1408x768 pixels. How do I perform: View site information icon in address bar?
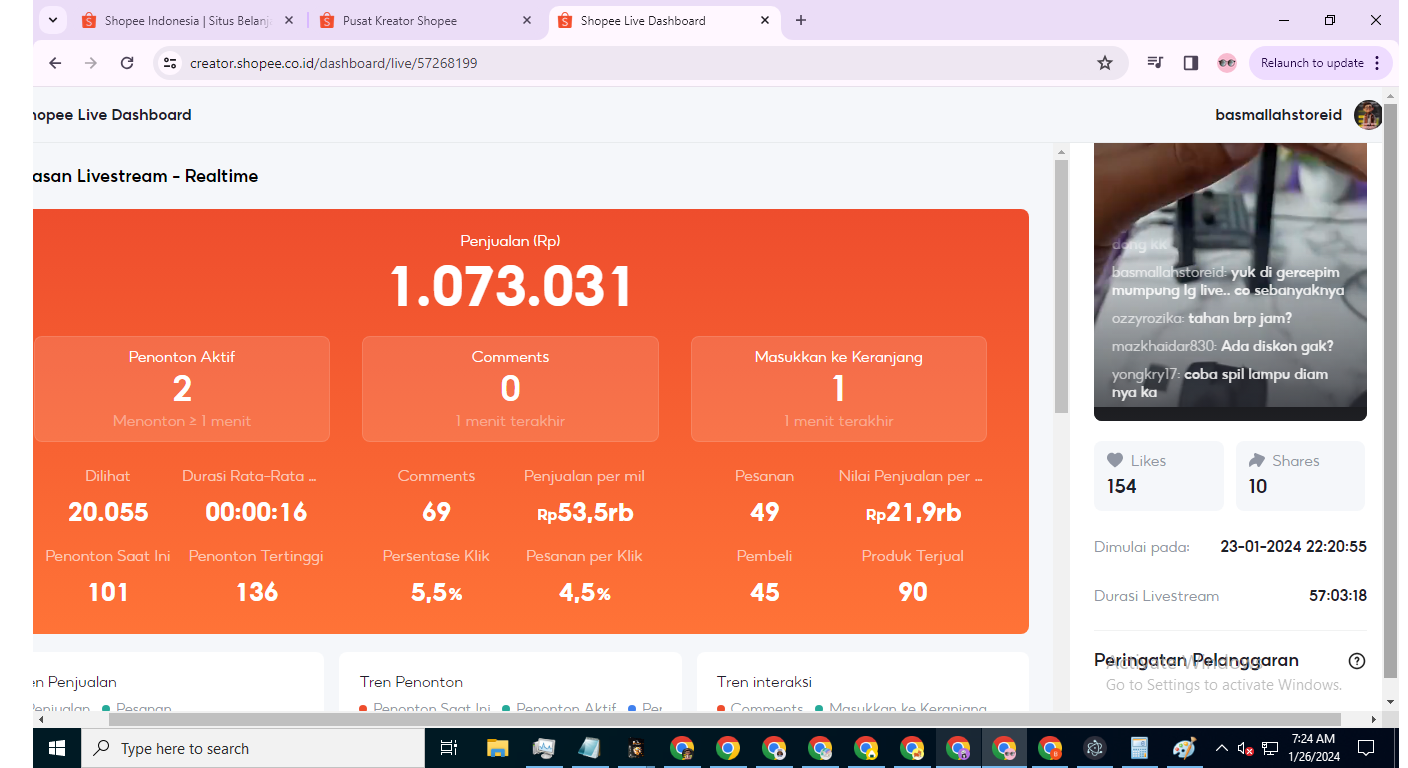170,62
